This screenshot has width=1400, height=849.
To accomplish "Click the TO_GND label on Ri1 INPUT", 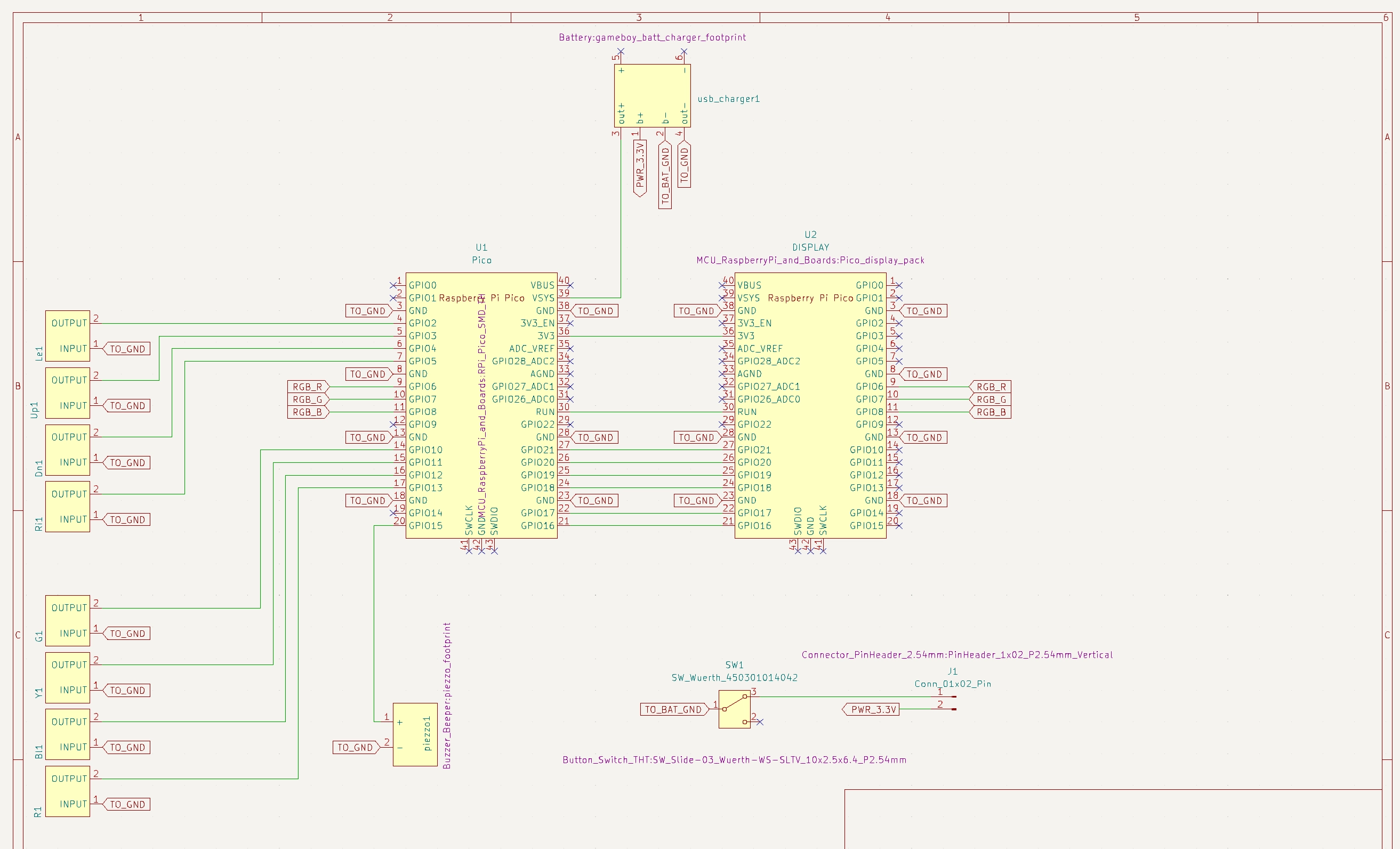I will [x=127, y=519].
